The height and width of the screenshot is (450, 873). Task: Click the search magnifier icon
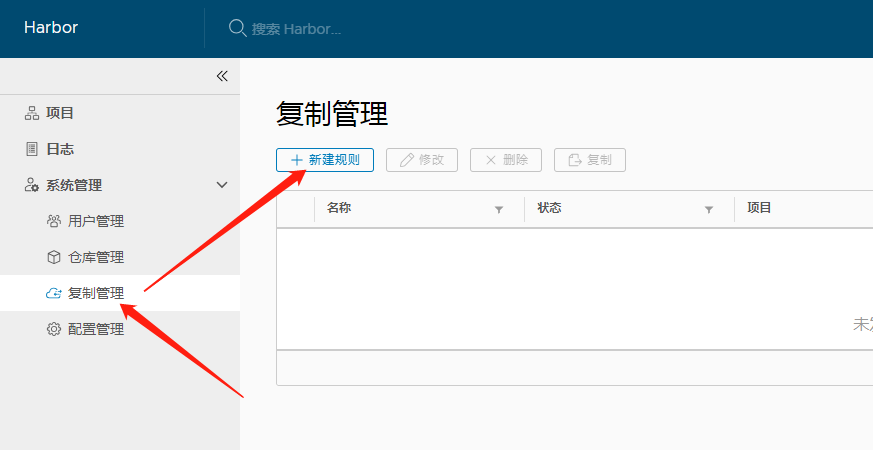238,28
